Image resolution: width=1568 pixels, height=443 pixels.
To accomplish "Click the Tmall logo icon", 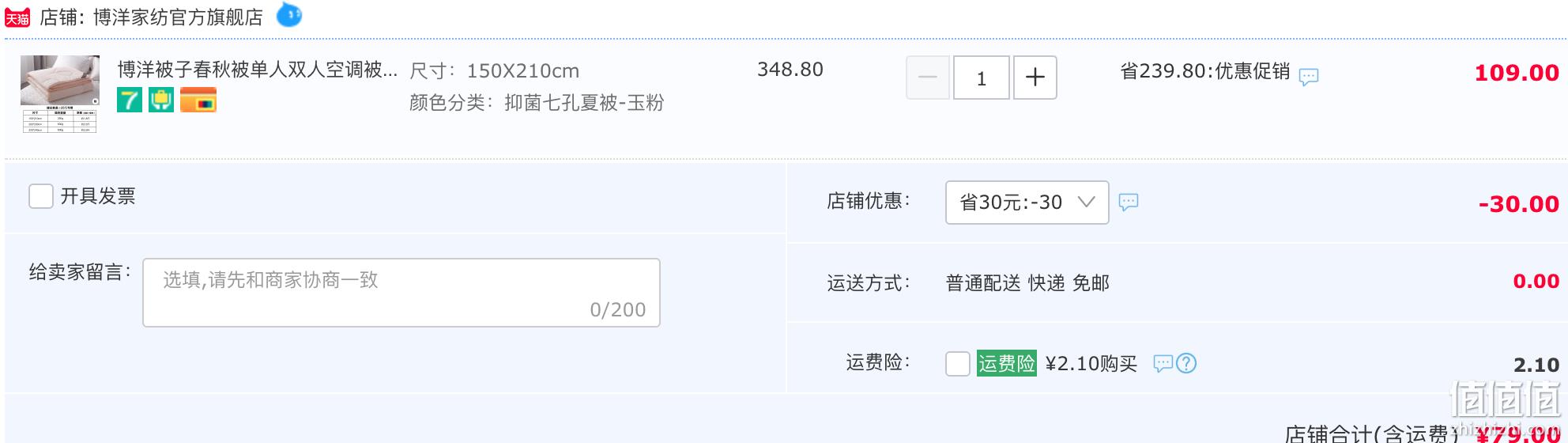I will pos(17,17).
